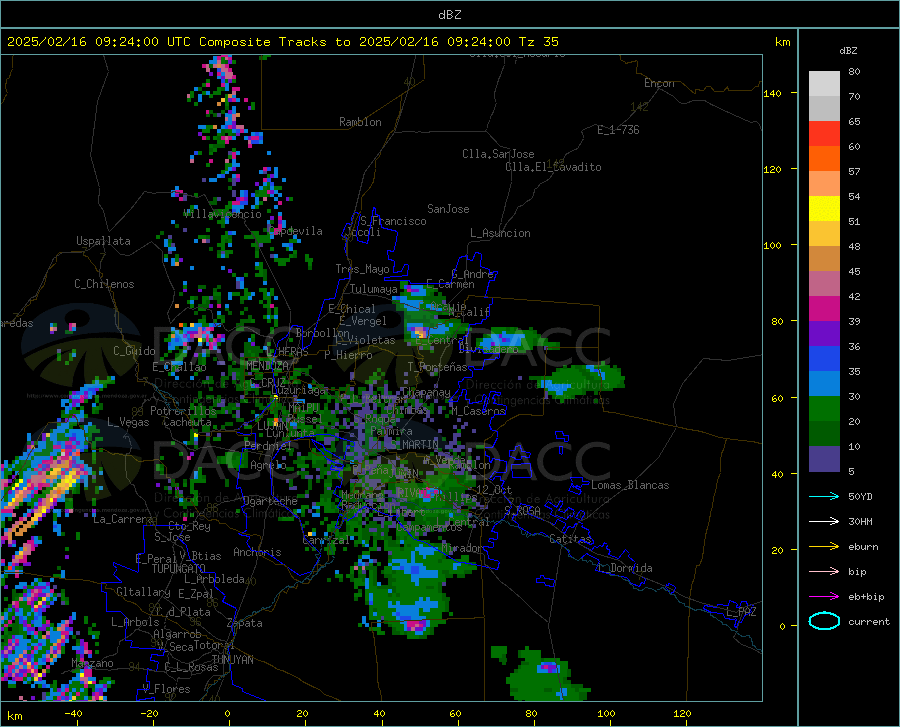Image resolution: width=900 pixels, height=727 pixels.
Task: Click the Villavicencio place label
Action: [223, 214]
